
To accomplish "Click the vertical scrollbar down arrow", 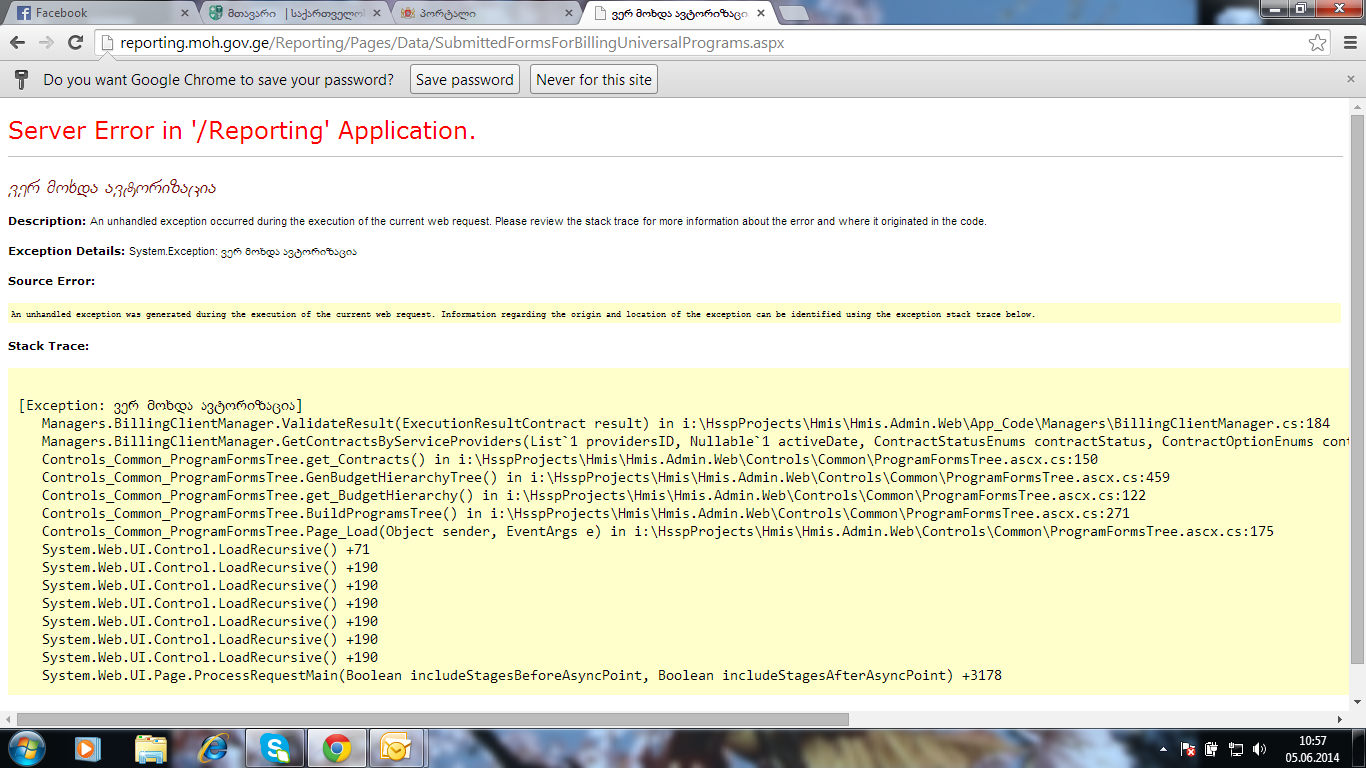I will pyautogui.click(x=1357, y=702).
